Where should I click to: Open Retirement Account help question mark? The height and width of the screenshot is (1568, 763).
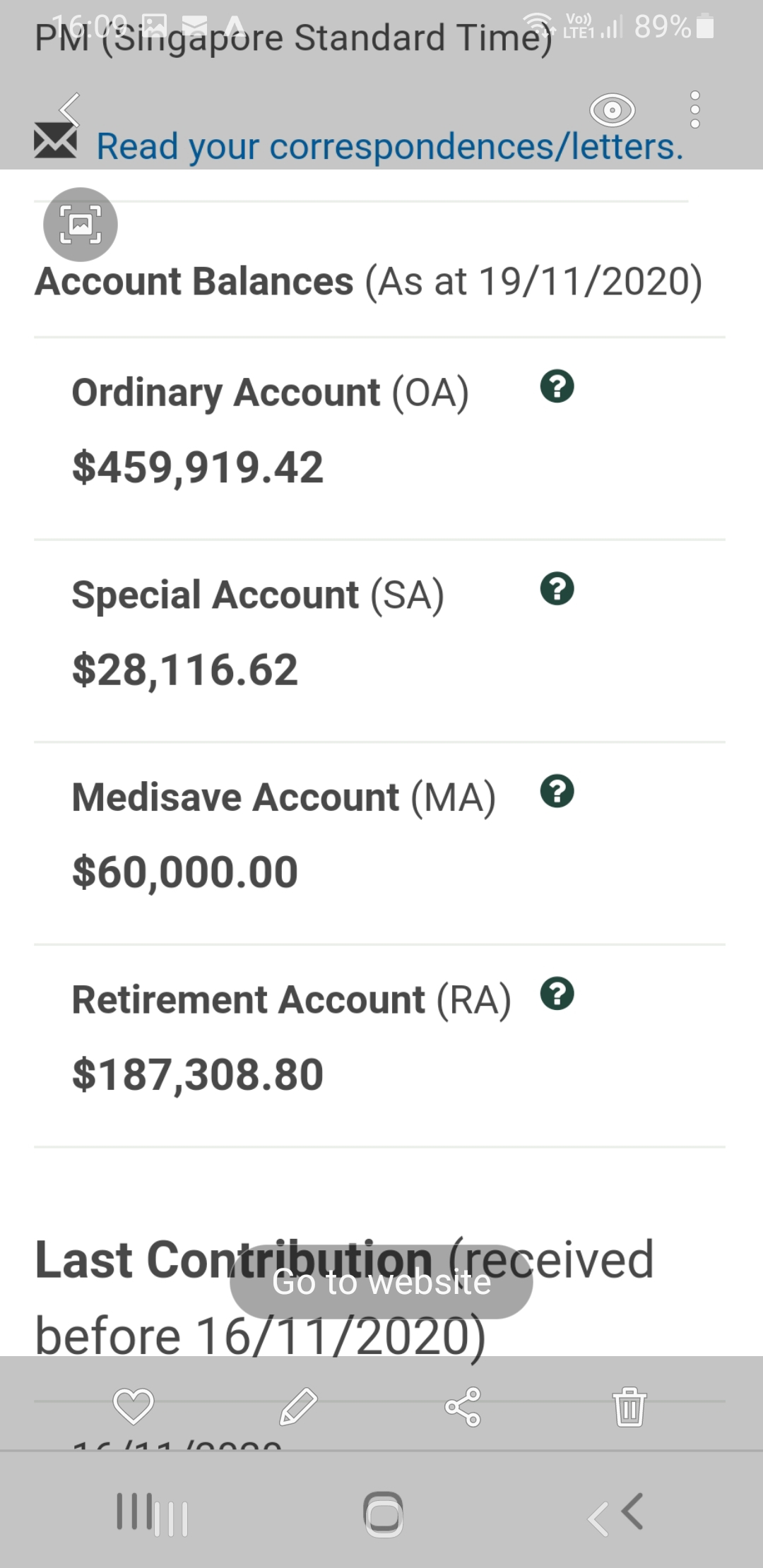click(x=557, y=994)
